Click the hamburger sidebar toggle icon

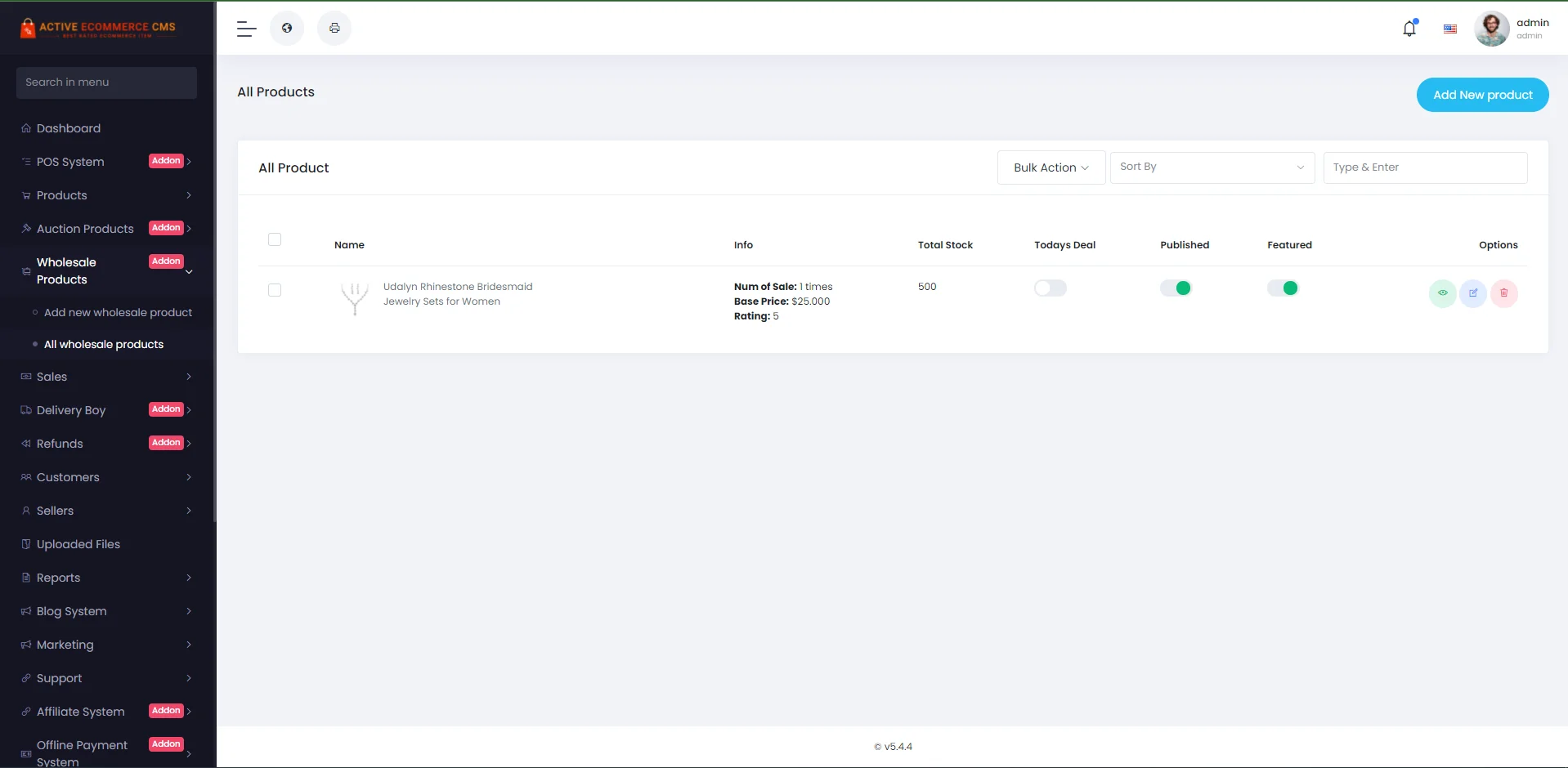[x=246, y=29]
